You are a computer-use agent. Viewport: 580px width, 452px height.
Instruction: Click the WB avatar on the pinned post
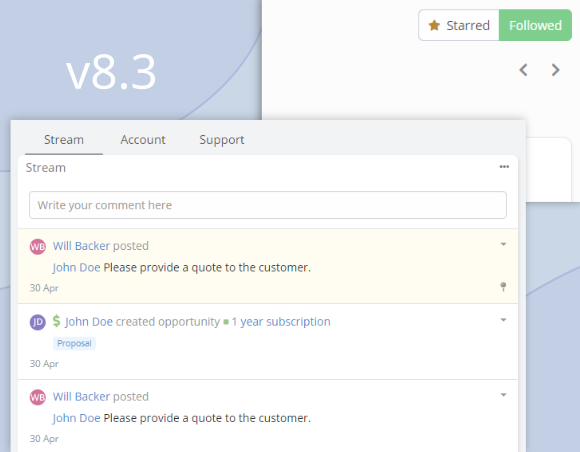[x=37, y=247]
